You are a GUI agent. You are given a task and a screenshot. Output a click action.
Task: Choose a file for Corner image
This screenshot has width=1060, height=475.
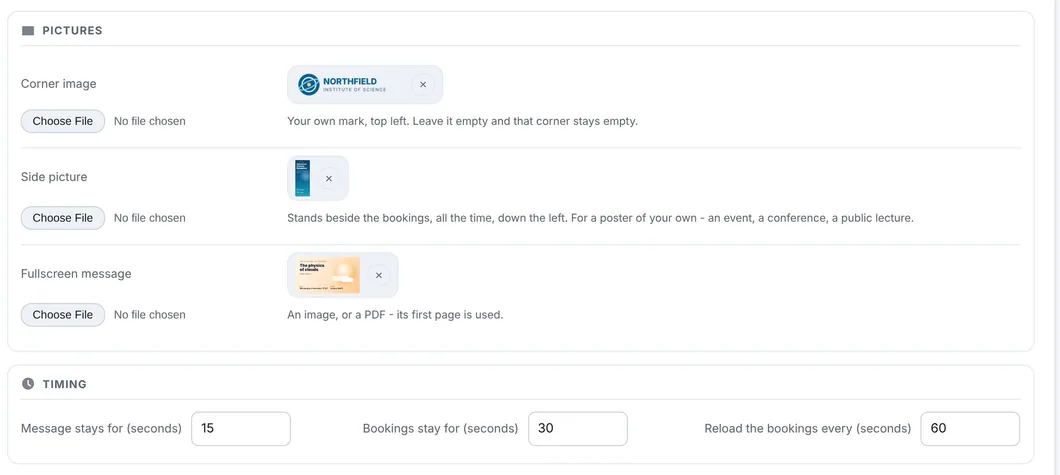[x=63, y=121]
